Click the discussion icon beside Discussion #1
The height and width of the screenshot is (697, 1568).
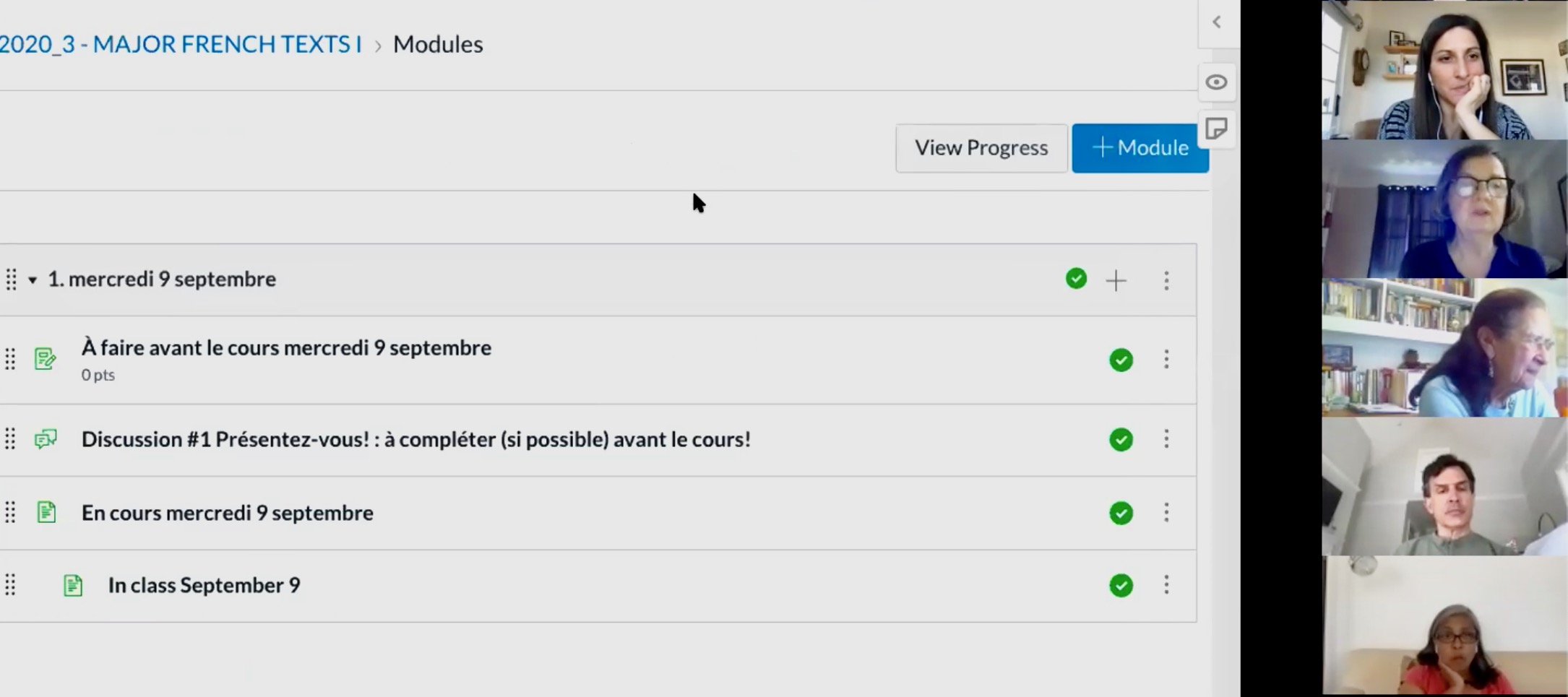pyautogui.click(x=46, y=439)
